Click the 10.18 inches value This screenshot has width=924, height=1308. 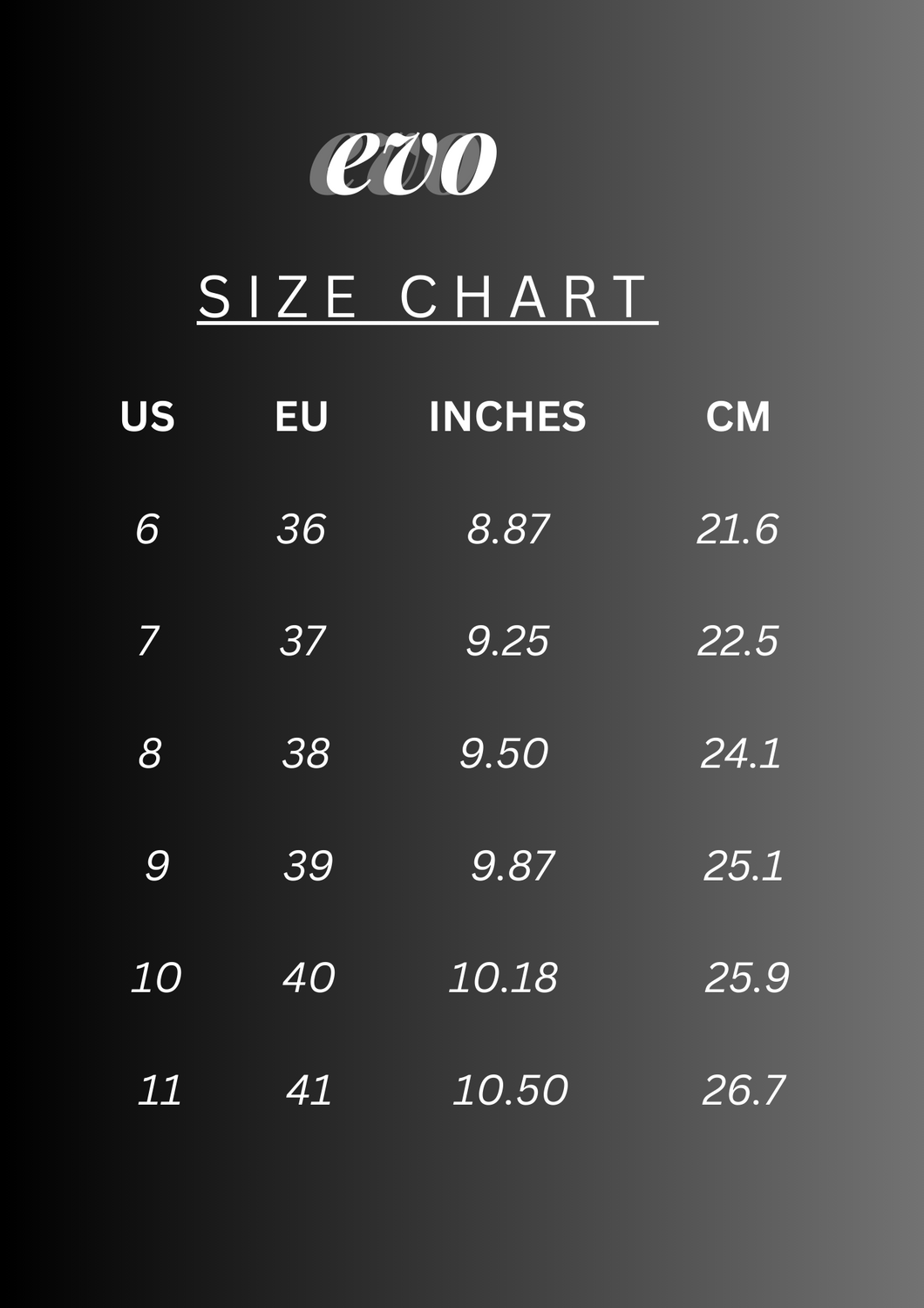pyautogui.click(x=503, y=978)
